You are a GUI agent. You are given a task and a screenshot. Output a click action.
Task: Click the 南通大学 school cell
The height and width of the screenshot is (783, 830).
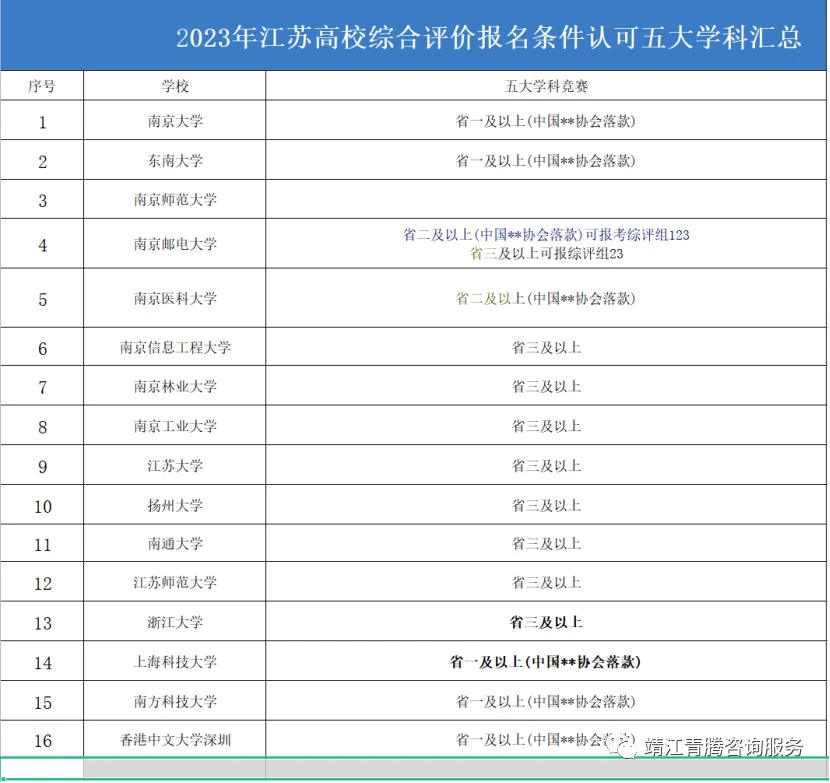coord(175,544)
